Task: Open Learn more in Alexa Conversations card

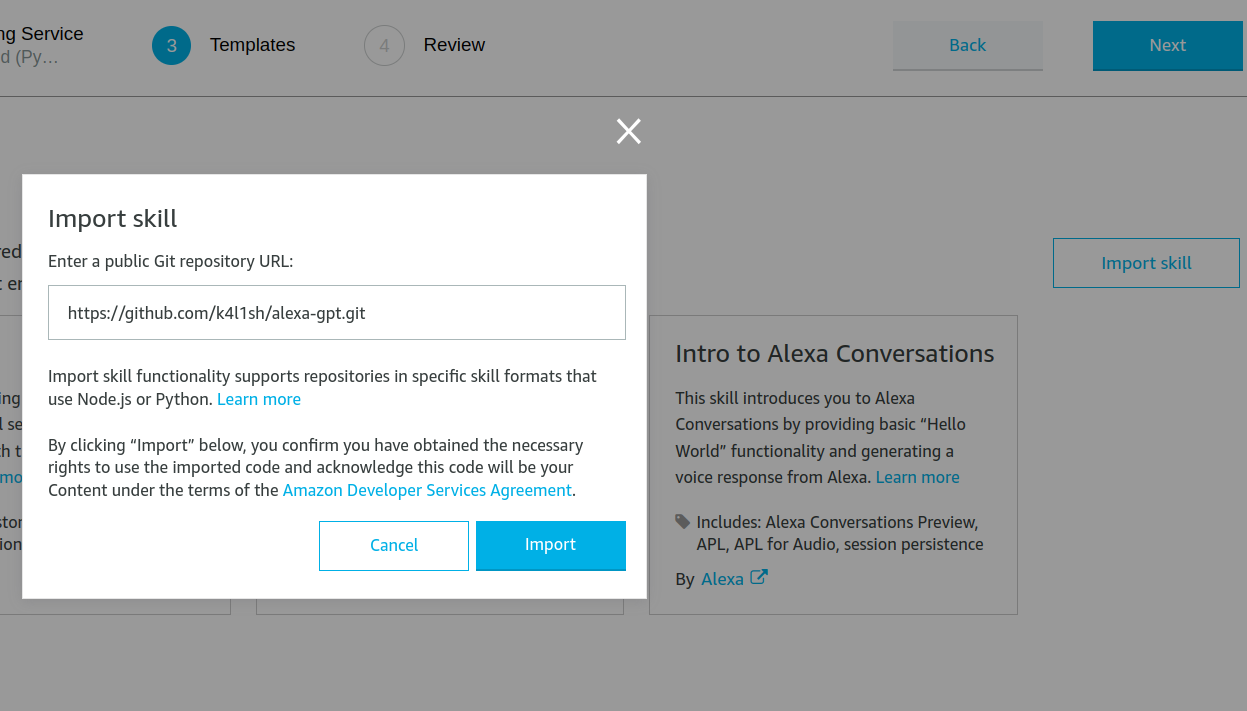Action: pos(917,477)
